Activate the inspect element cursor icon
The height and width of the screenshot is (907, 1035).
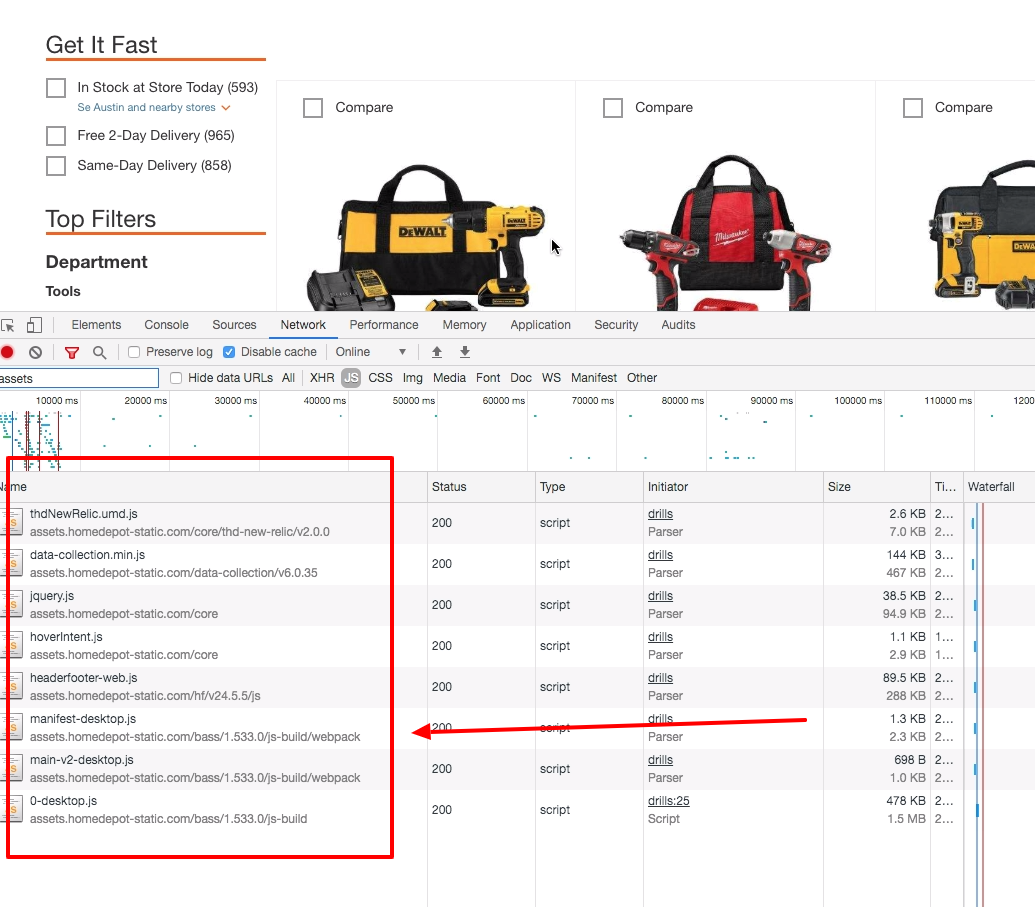click(8, 325)
